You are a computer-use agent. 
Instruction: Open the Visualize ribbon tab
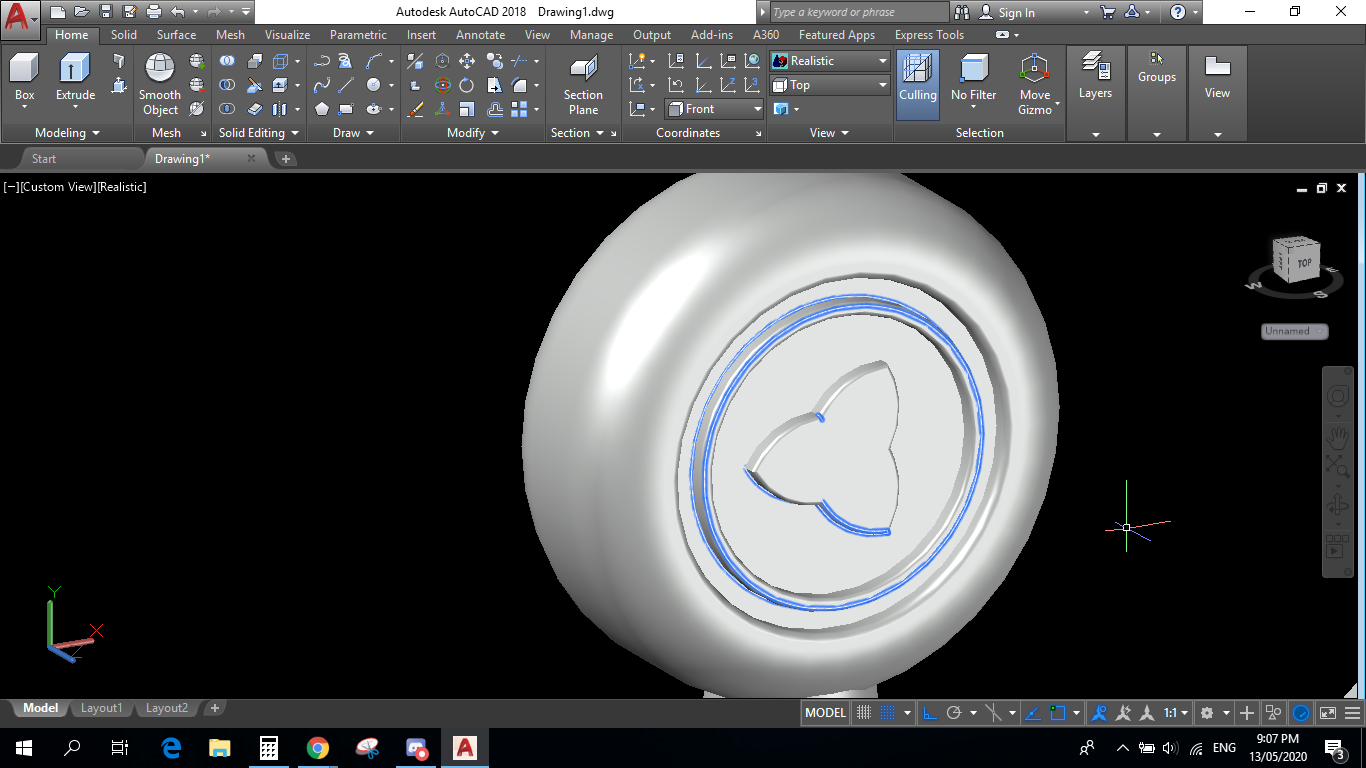pos(287,35)
